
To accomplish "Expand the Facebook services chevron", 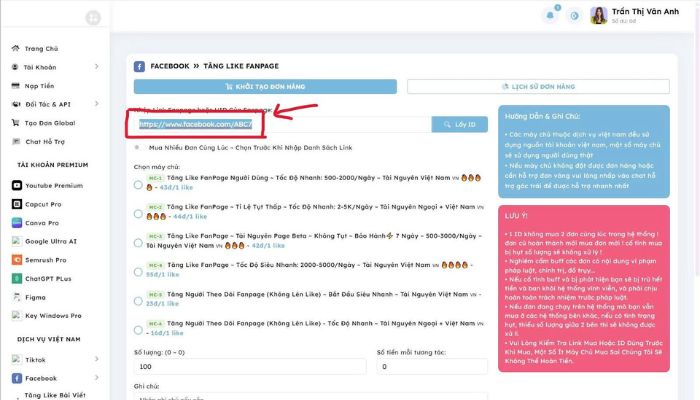I will [96, 378].
